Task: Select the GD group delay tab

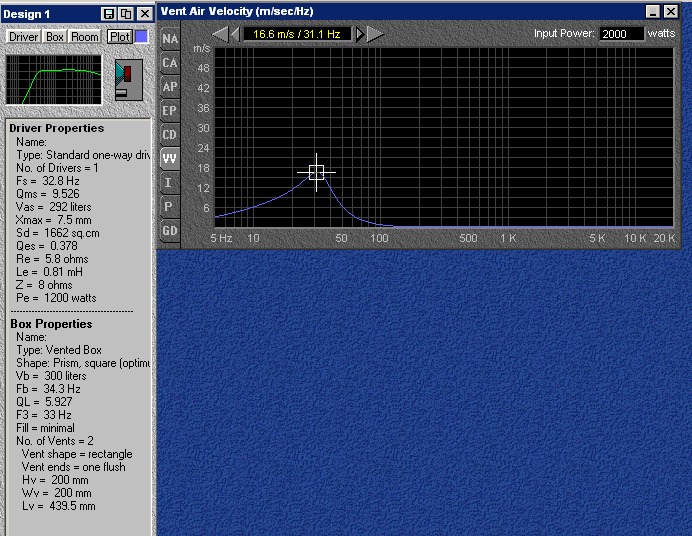Action: tap(170, 230)
